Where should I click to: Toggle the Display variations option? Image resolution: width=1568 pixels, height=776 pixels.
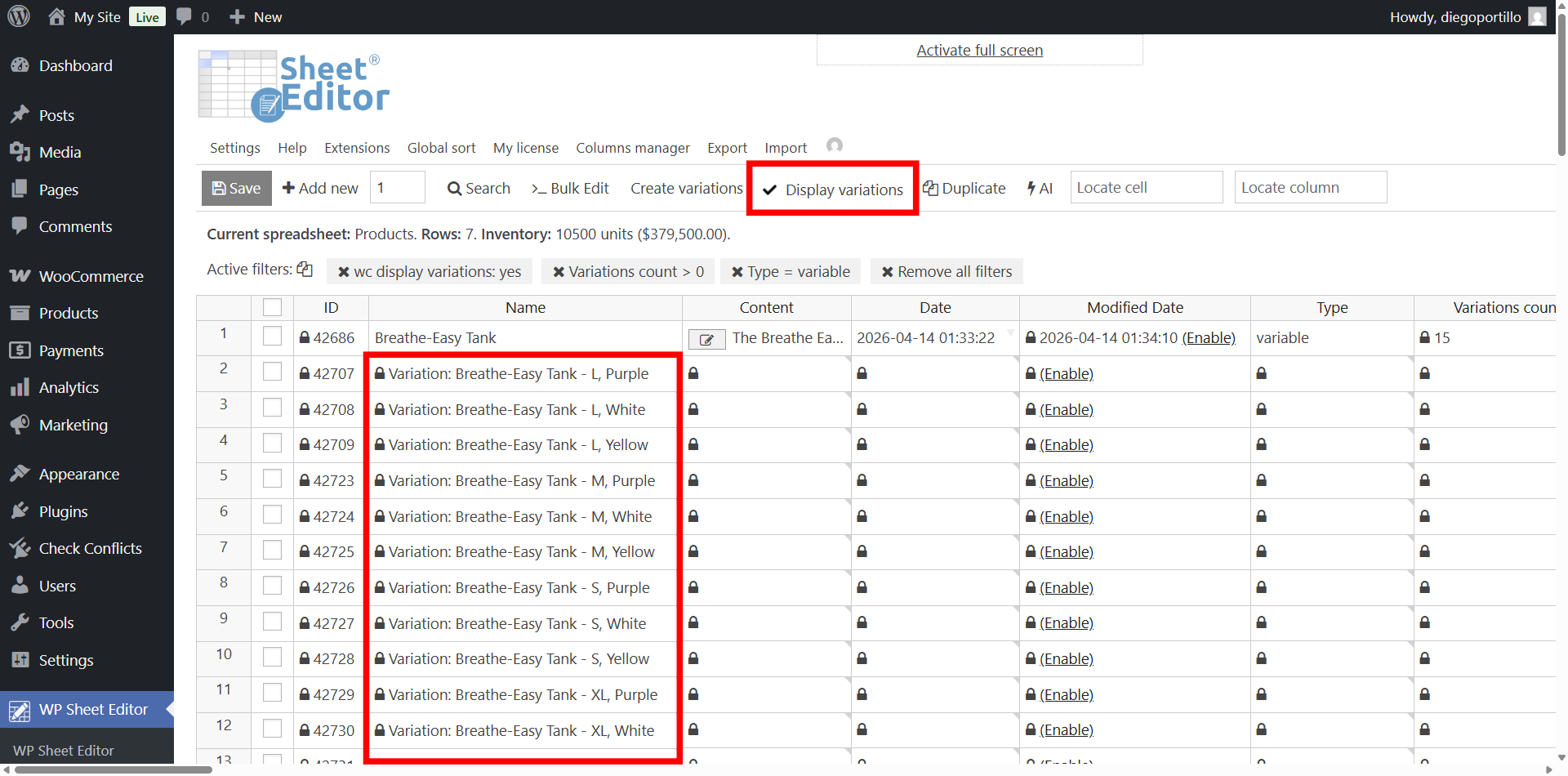coord(833,190)
